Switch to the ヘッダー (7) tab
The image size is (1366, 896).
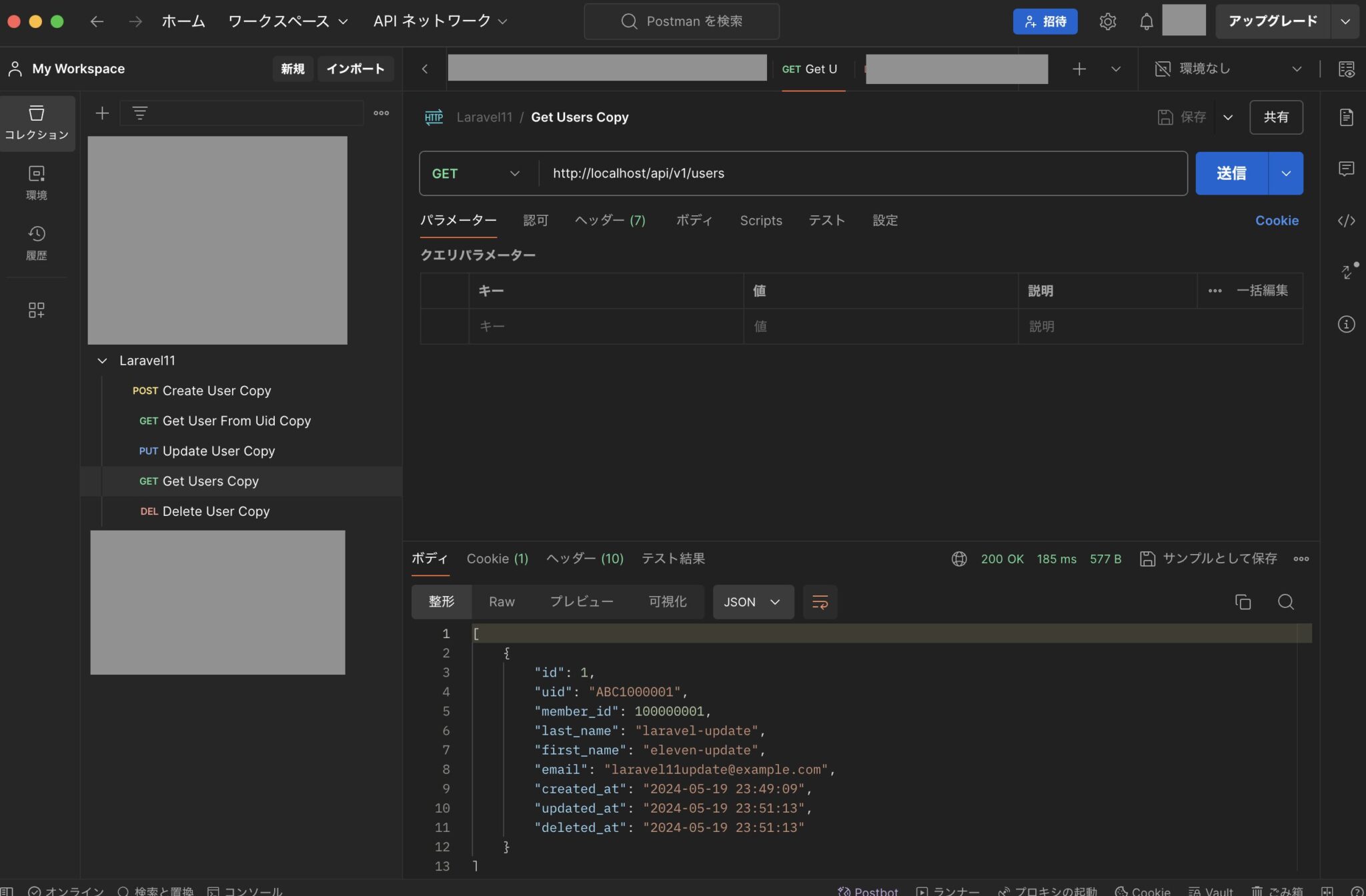609,220
